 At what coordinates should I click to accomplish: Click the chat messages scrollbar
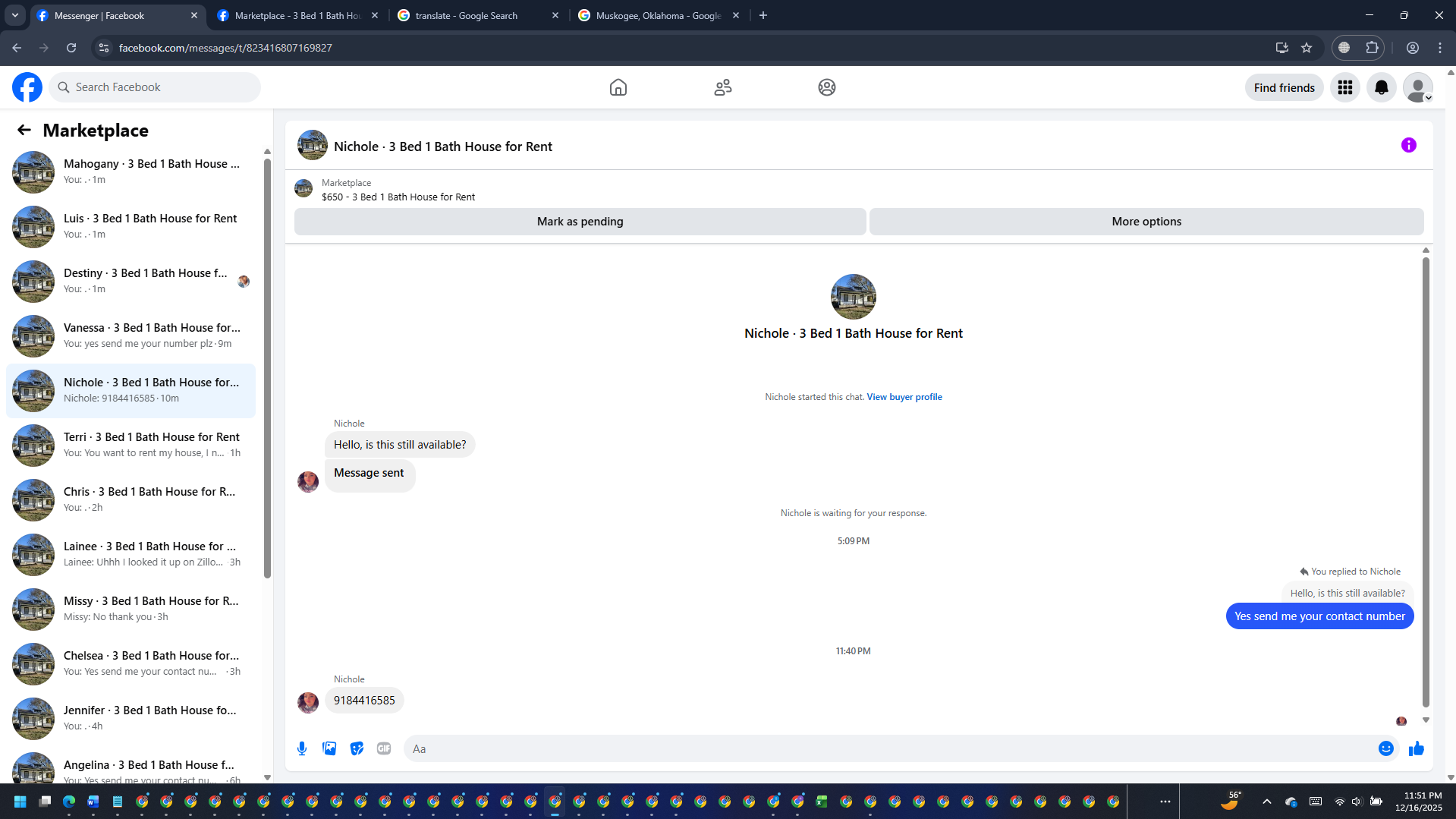click(1426, 482)
